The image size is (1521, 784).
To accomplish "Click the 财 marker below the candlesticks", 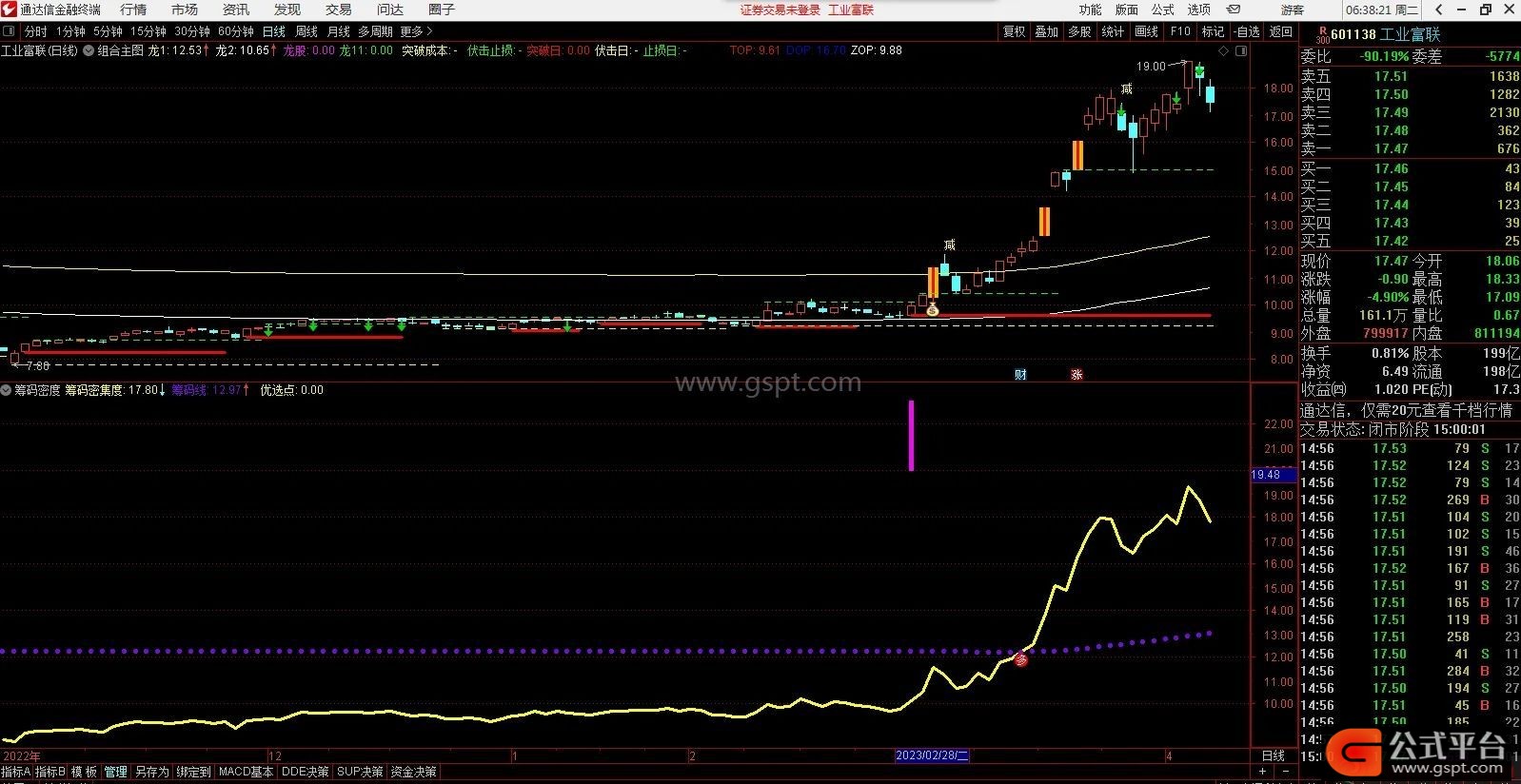I will tap(1020, 374).
